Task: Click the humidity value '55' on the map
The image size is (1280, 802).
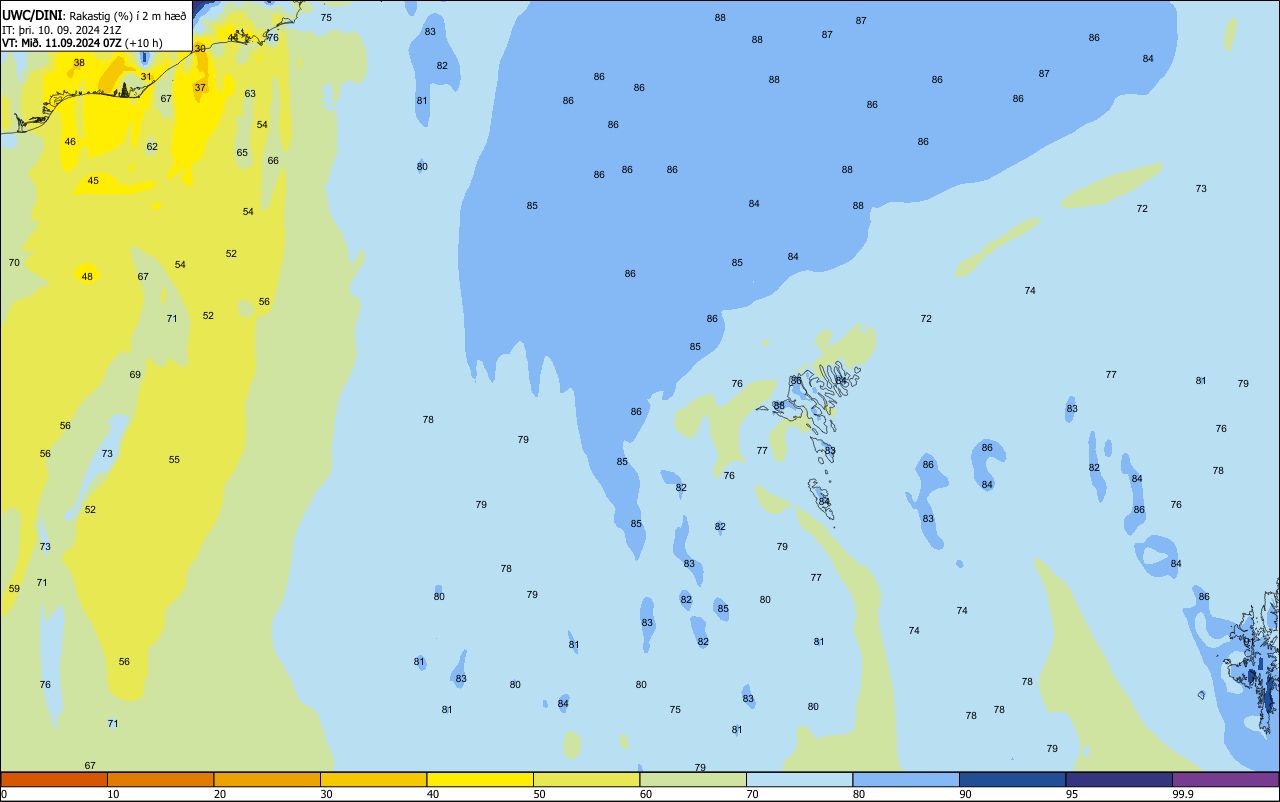Action: point(174,459)
